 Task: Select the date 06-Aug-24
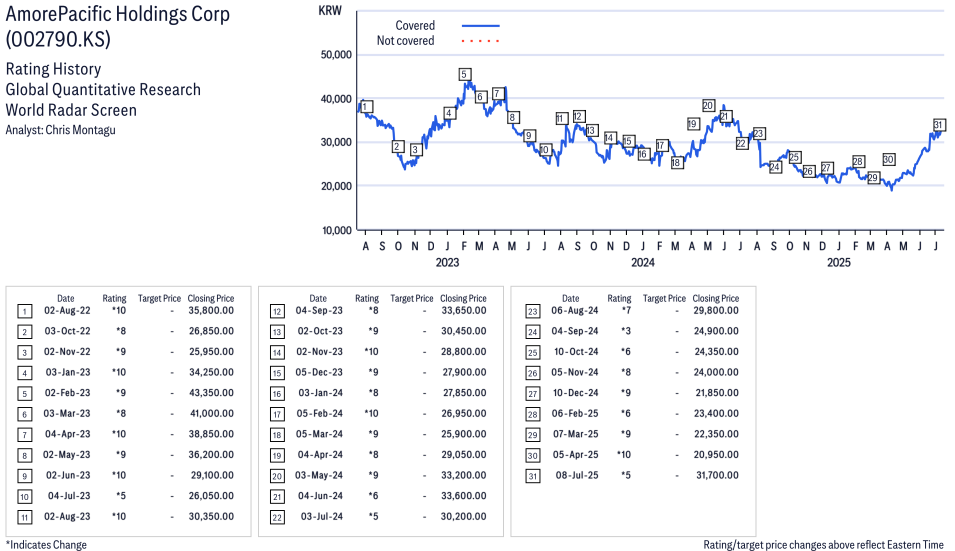click(x=575, y=311)
